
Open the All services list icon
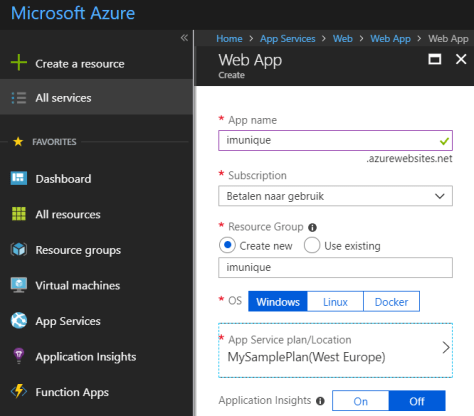tap(19, 98)
